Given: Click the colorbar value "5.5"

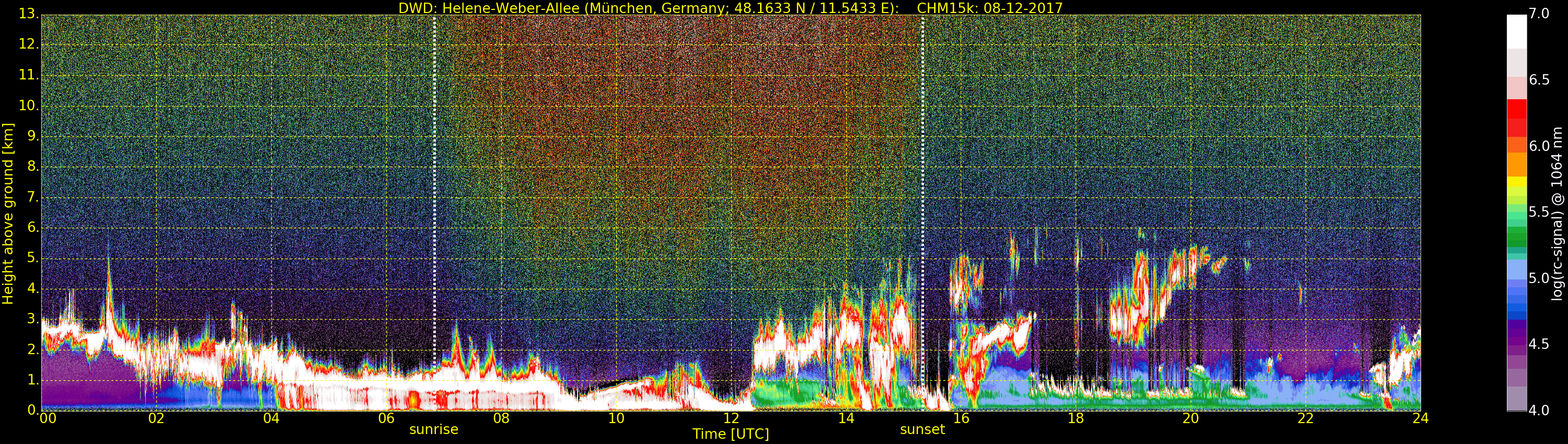Looking at the screenshot, I should tap(1539, 212).
